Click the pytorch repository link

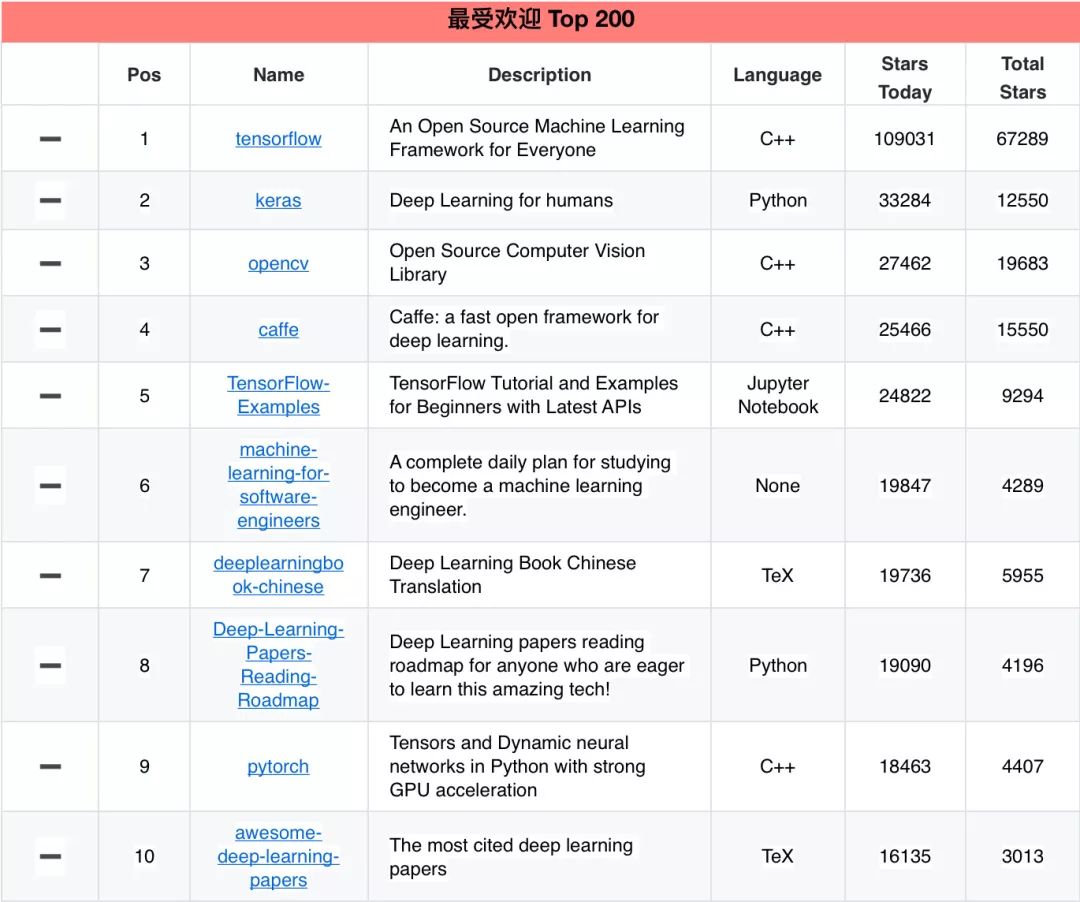pos(278,766)
